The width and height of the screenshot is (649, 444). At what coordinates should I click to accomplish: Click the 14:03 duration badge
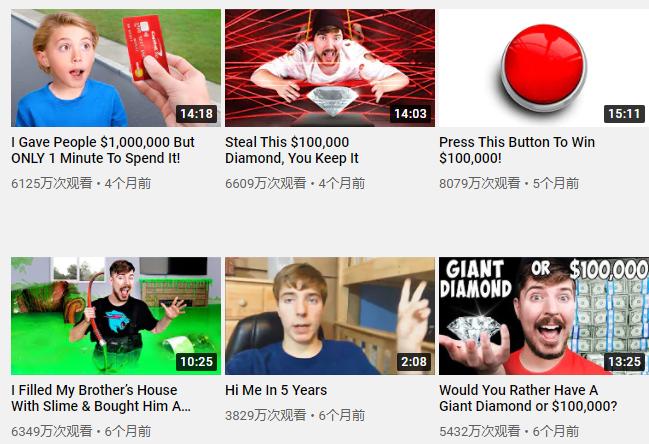pyautogui.click(x=410, y=113)
